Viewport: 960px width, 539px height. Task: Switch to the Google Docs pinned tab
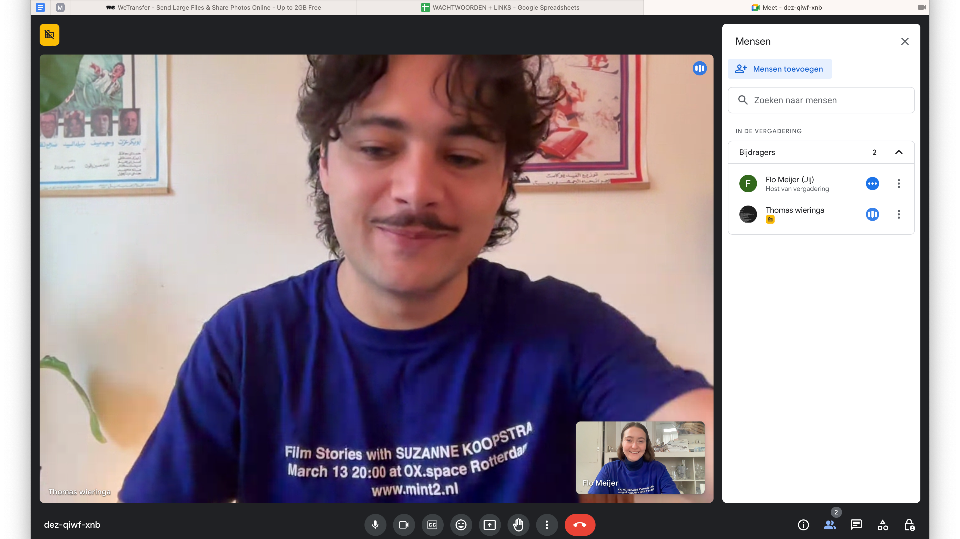point(40,7)
